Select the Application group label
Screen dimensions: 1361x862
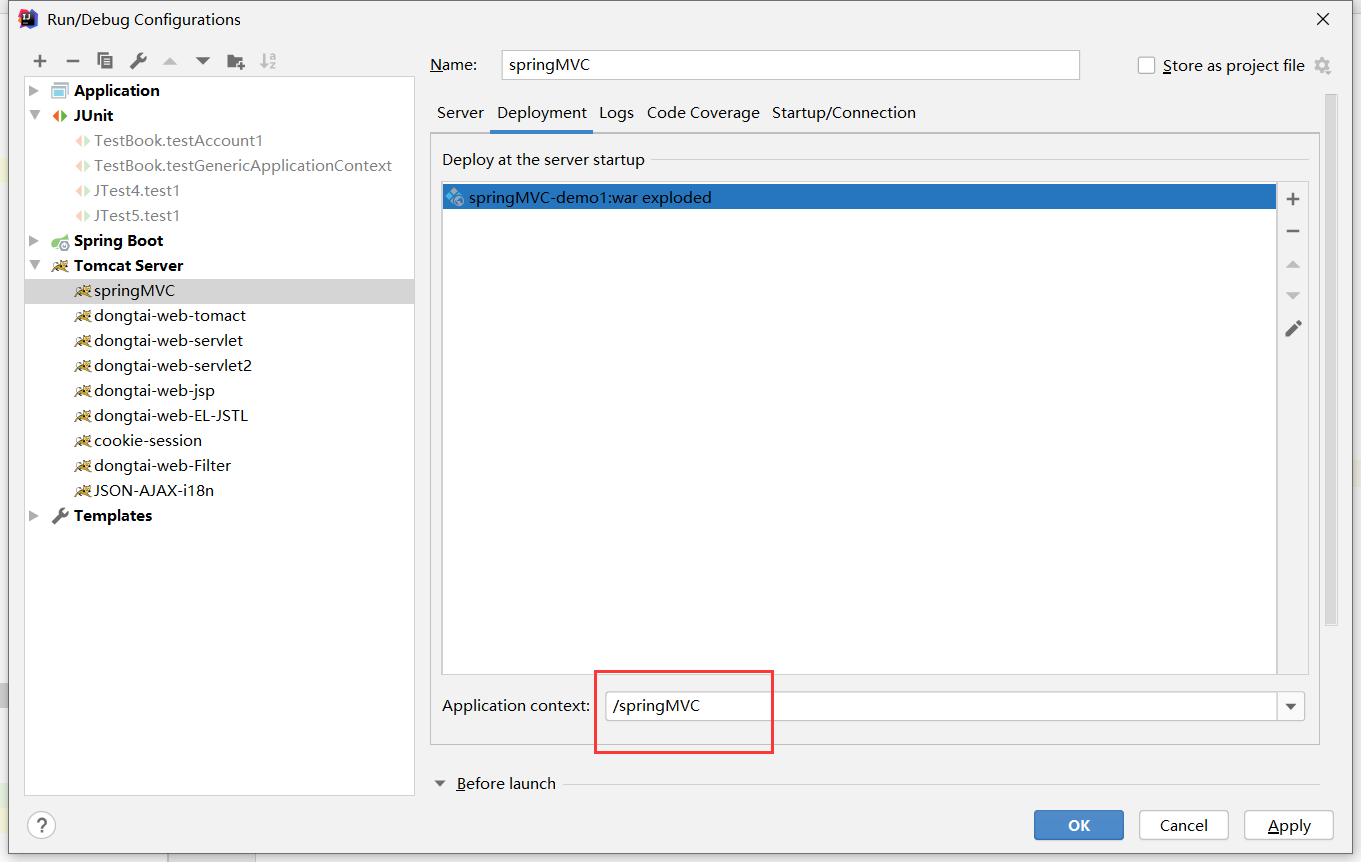coord(116,91)
